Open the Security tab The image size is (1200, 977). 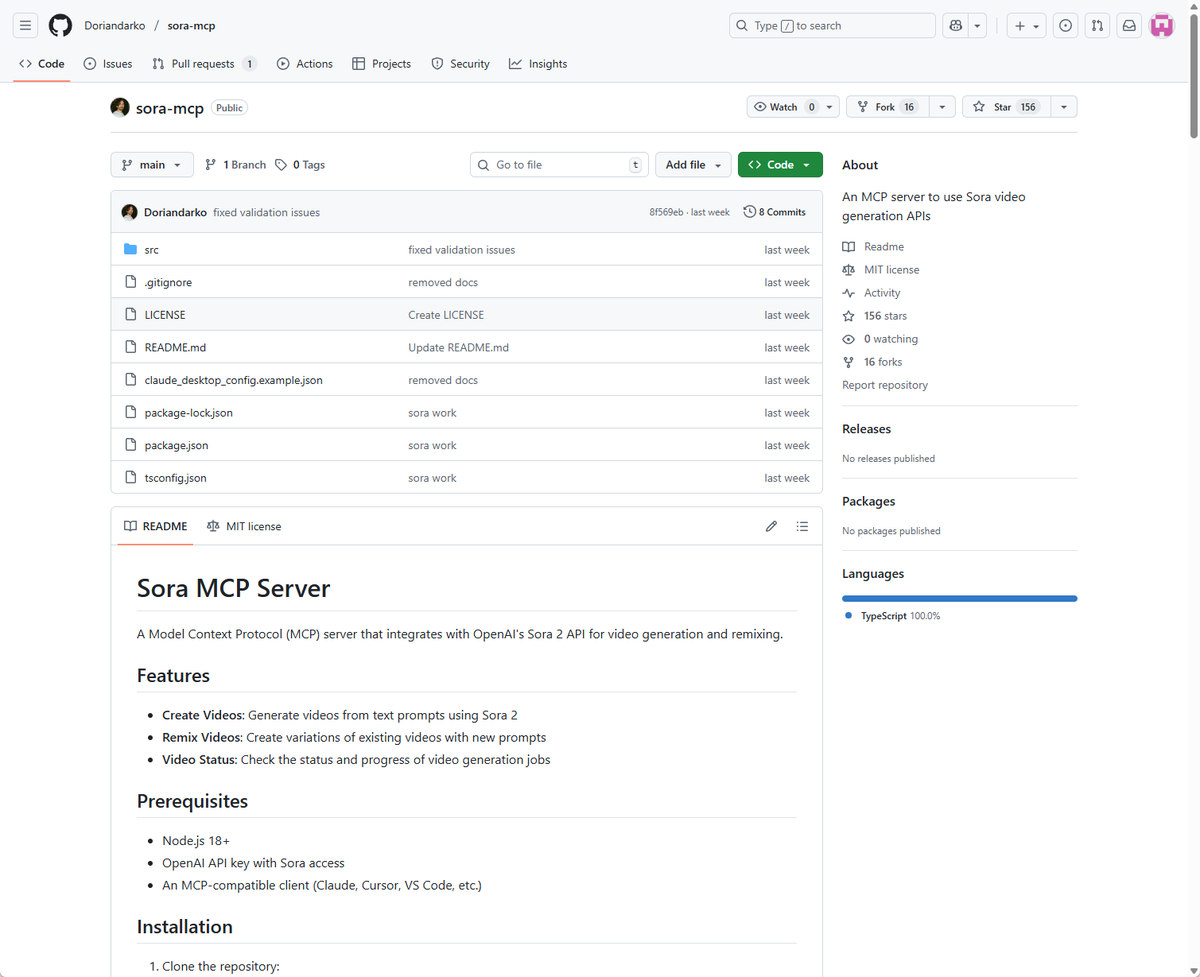pos(460,64)
